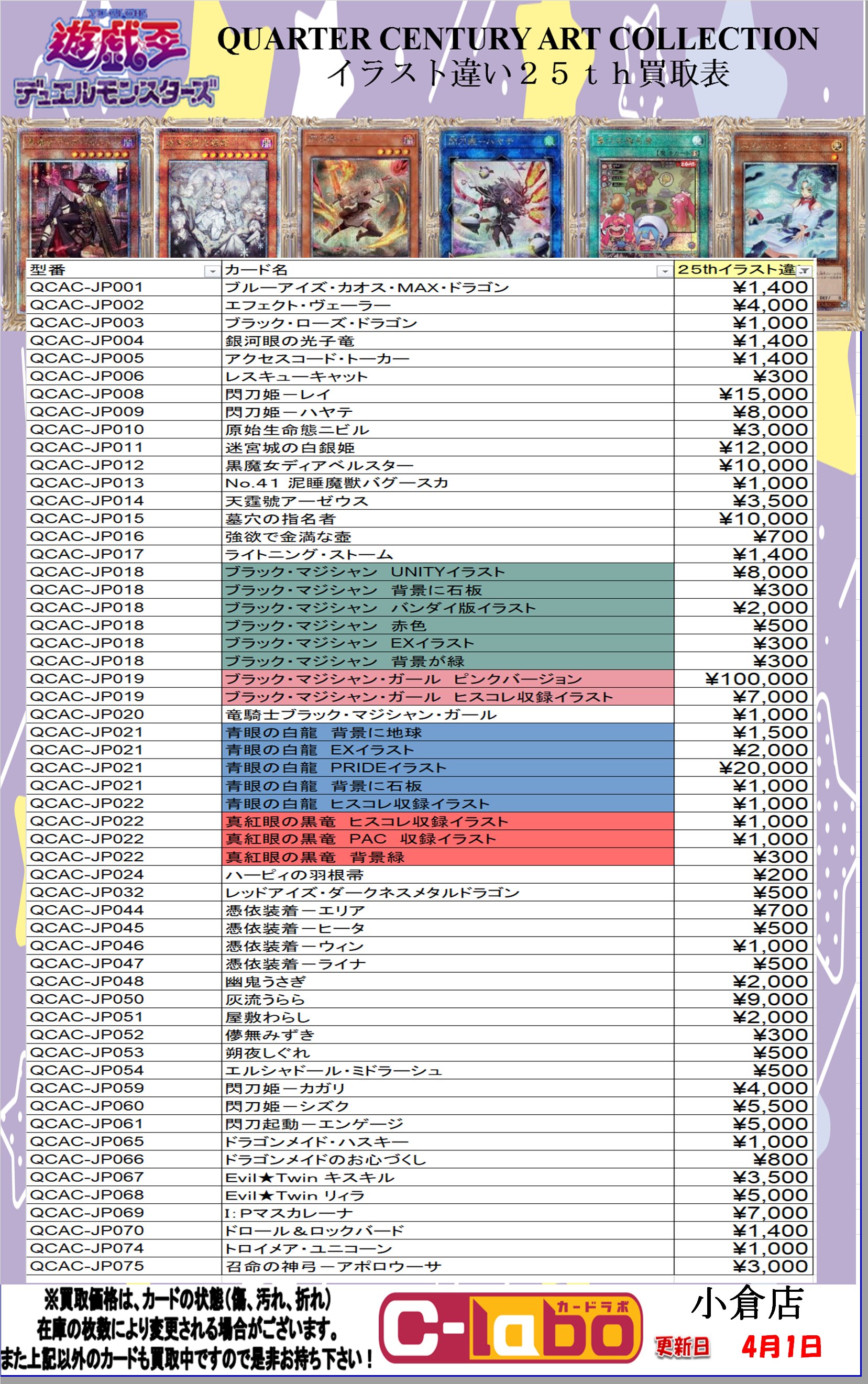Click the ¥100,000 price cell
Viewport: 868px width, 1384px height.
(x=743, y=679)
